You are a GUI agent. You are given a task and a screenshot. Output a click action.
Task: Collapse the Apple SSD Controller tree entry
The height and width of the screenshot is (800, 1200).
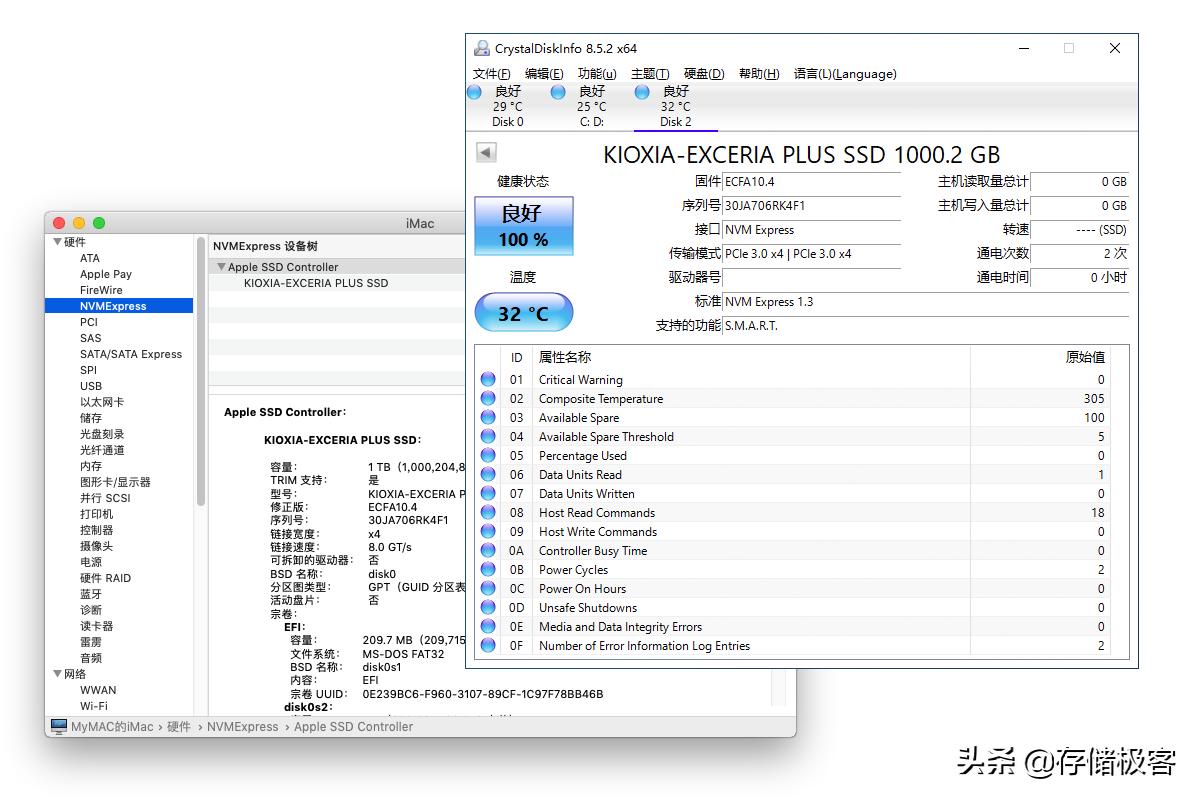(x=222, y=265)
